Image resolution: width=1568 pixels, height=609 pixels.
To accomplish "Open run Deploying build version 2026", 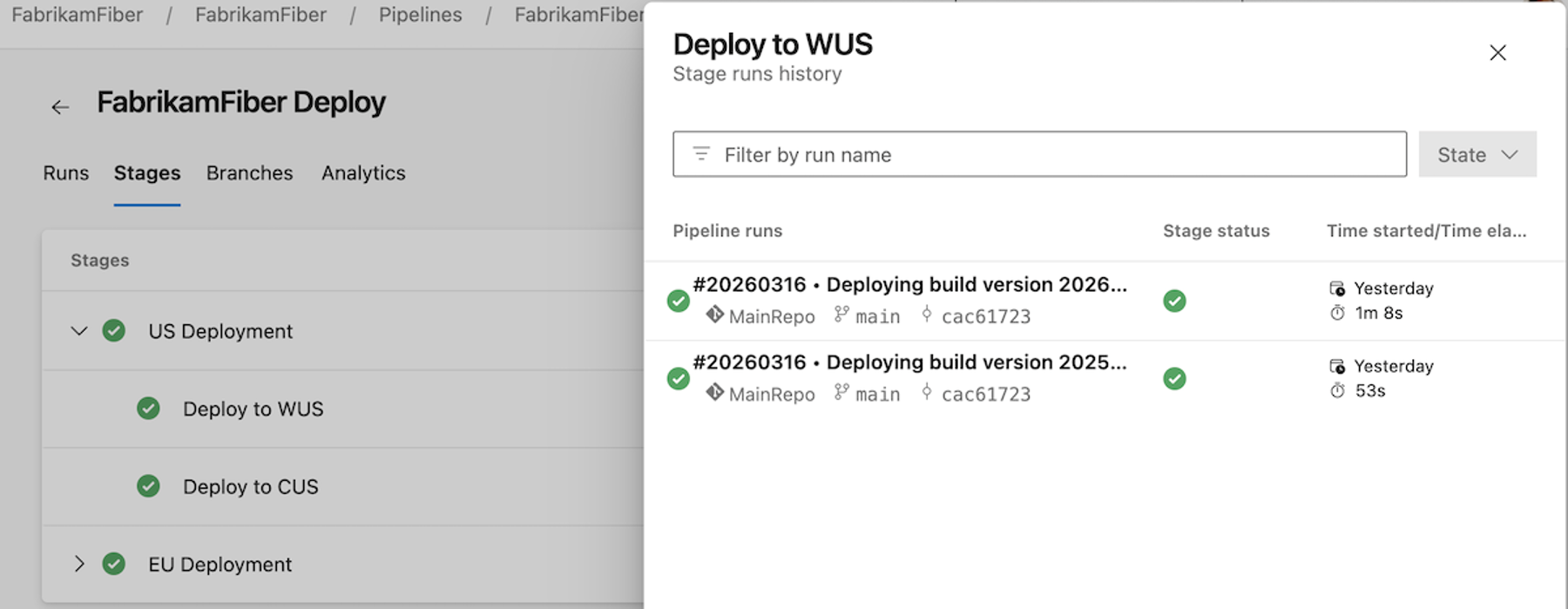I will point(909,285).
